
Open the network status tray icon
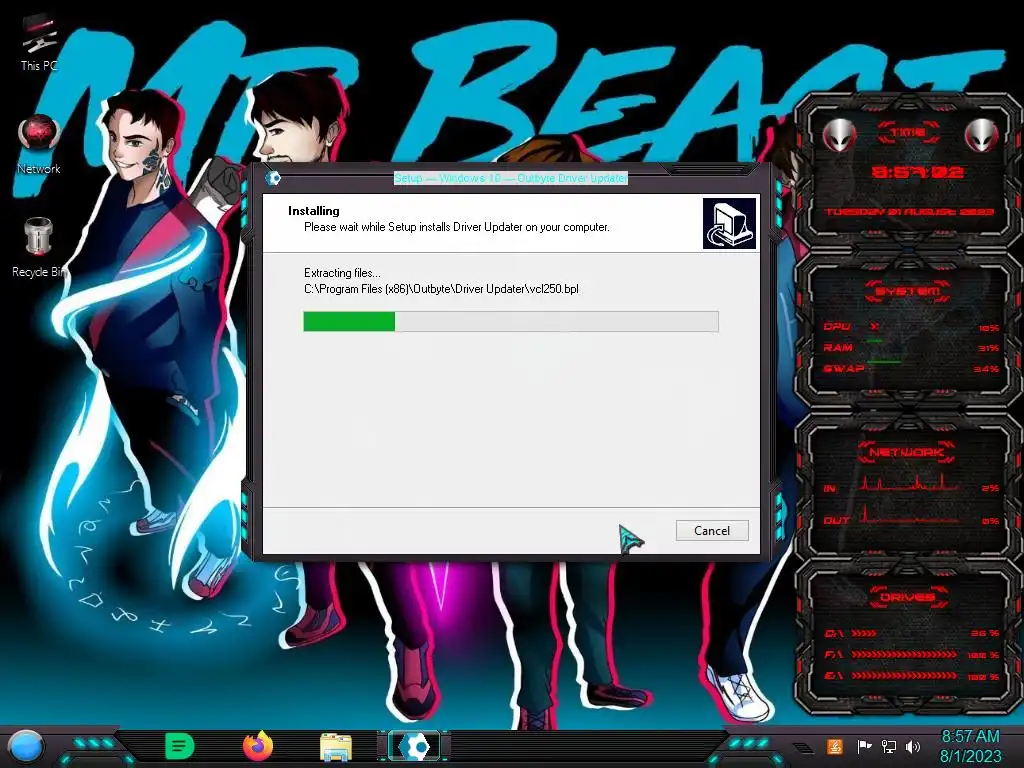tap(889, 746)
